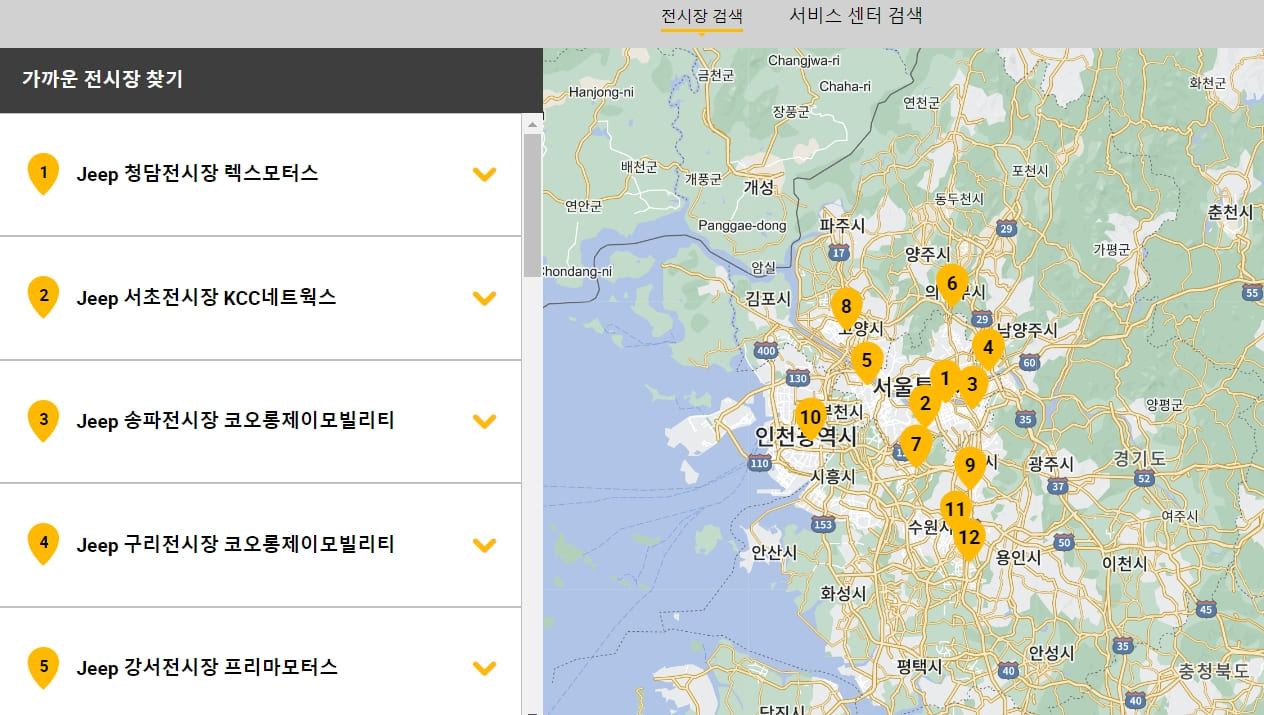Click the list scrollbar up arrow
The height and width of the screenshot is (715, 1264).
(532, 124)
